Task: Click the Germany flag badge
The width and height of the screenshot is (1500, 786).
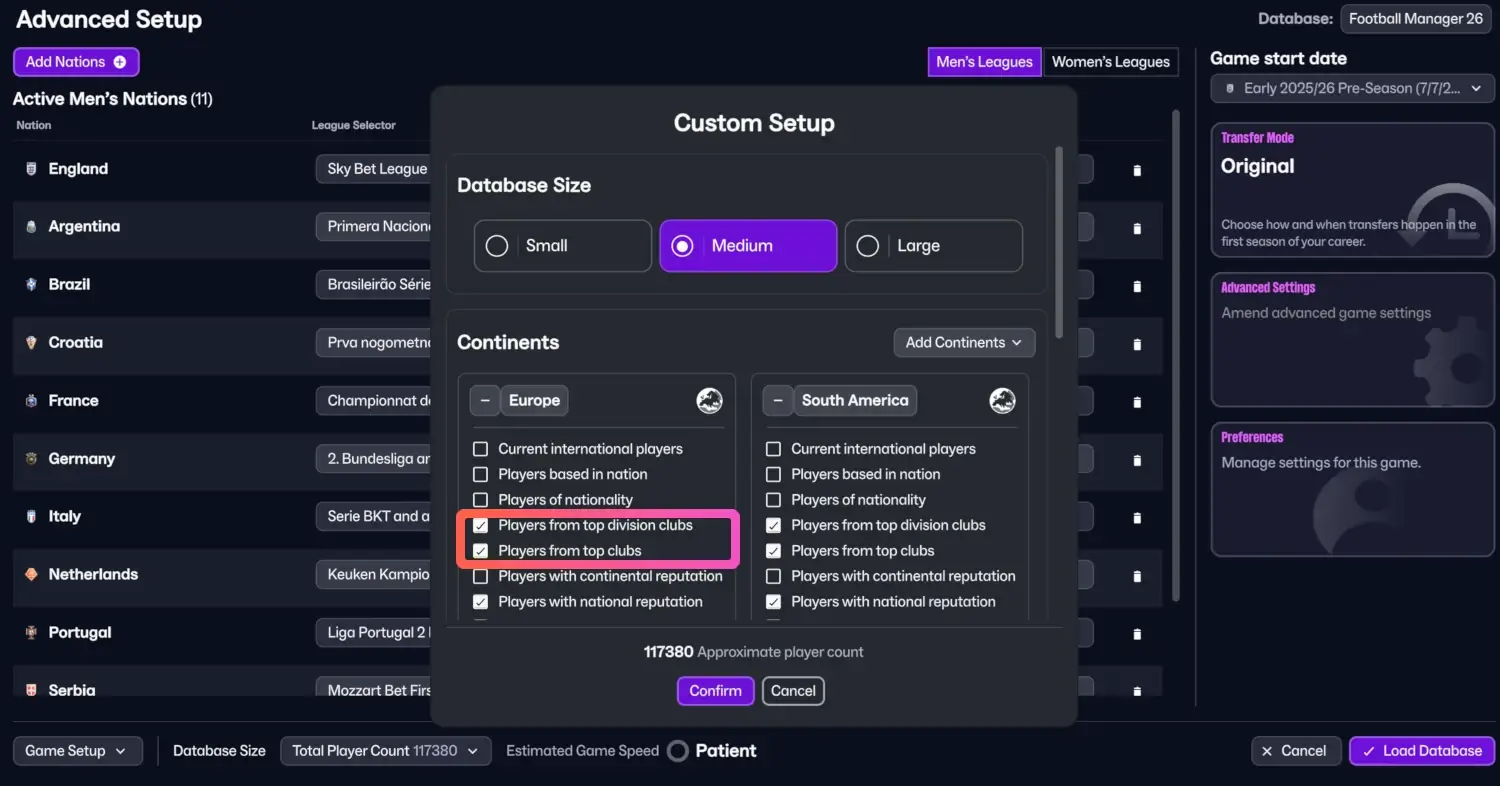Action: (31, 459)
